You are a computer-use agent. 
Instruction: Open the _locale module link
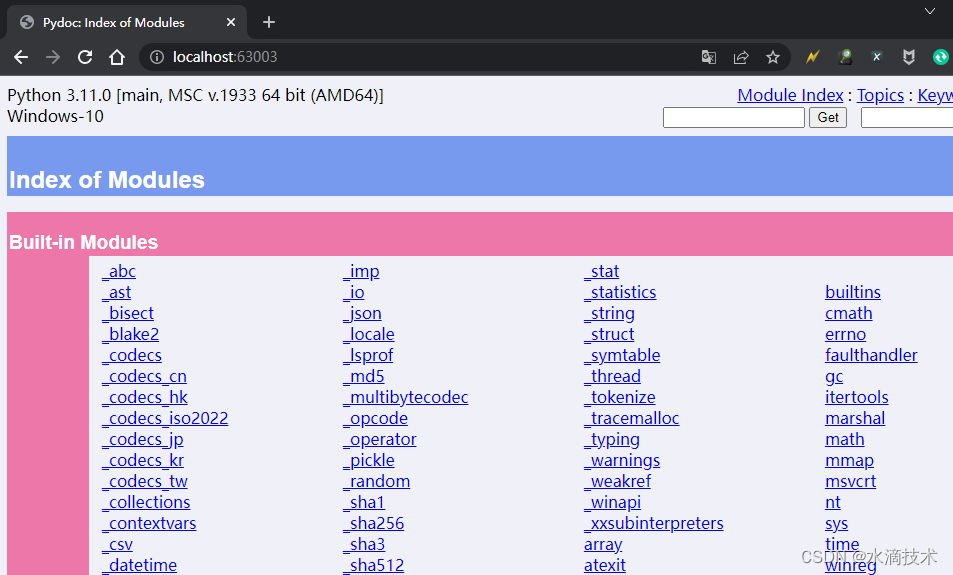368,334
